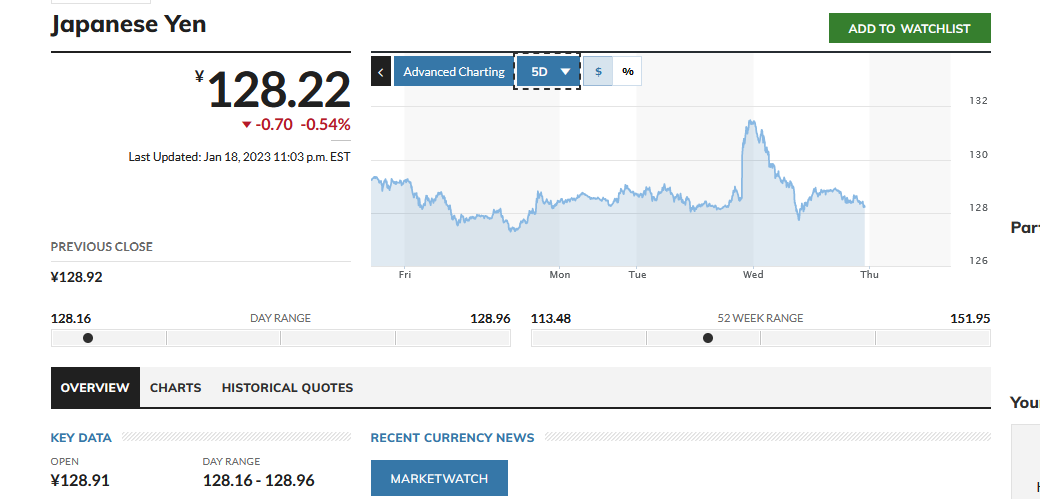This screenshot has height=499, width=1040.
Task: Click the Last Updated timestamp
Action: pyautogui.click(x=239, y=157)
